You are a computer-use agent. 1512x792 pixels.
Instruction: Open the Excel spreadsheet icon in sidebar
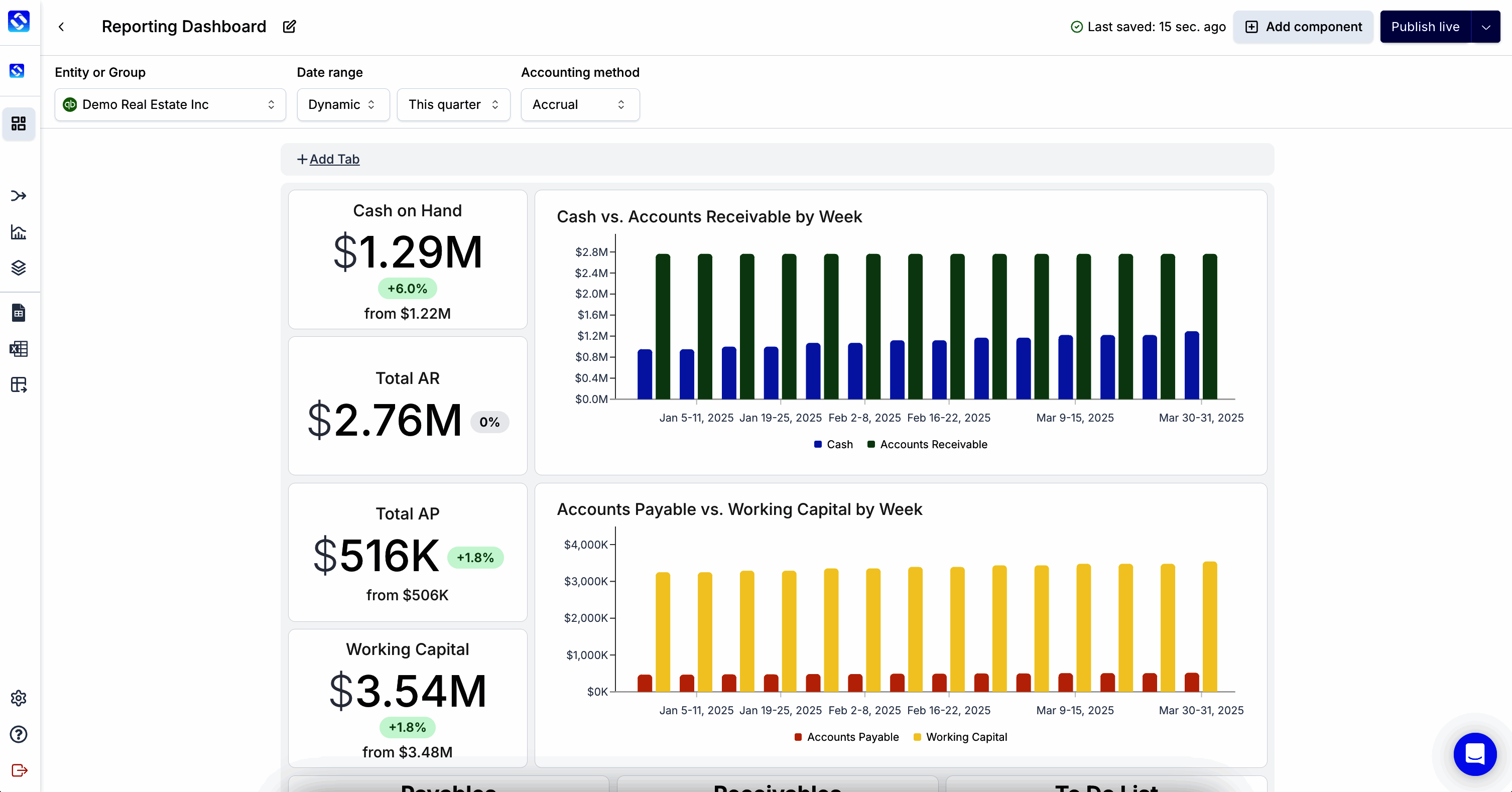click(x=19, y=348)
